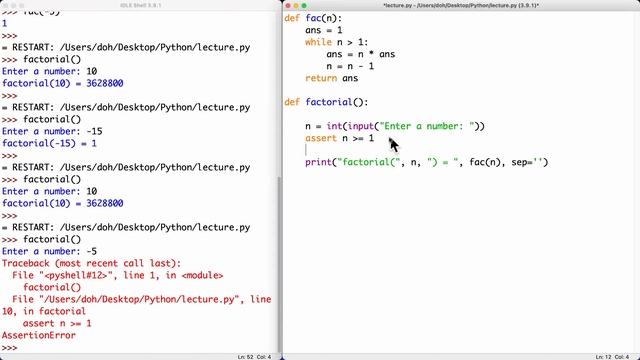Click the 'ans = n * ans' line

tap(360, 54)
